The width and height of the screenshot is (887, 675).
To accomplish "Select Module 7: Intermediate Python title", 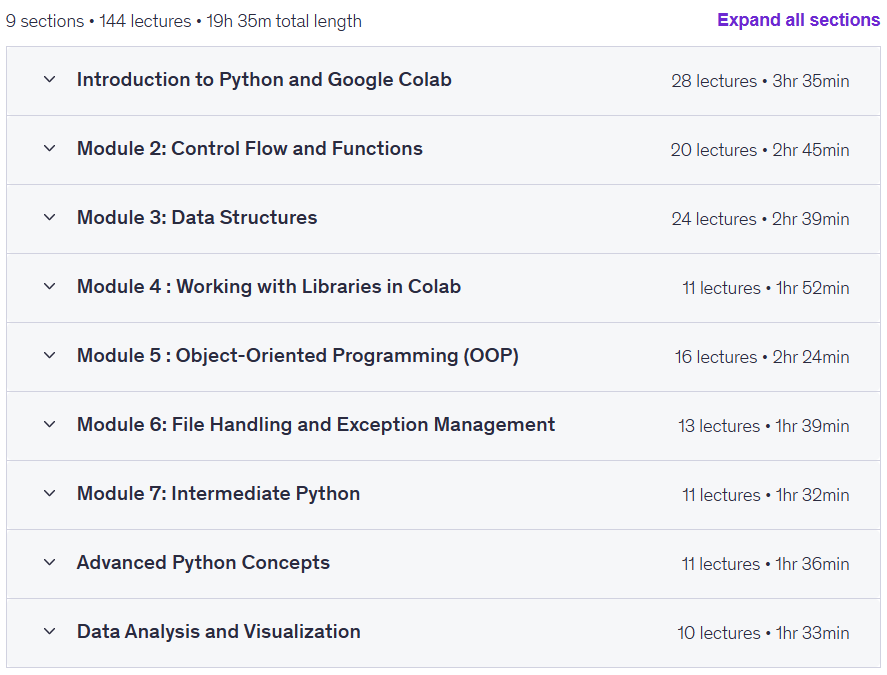I will (x=218, y=494).
